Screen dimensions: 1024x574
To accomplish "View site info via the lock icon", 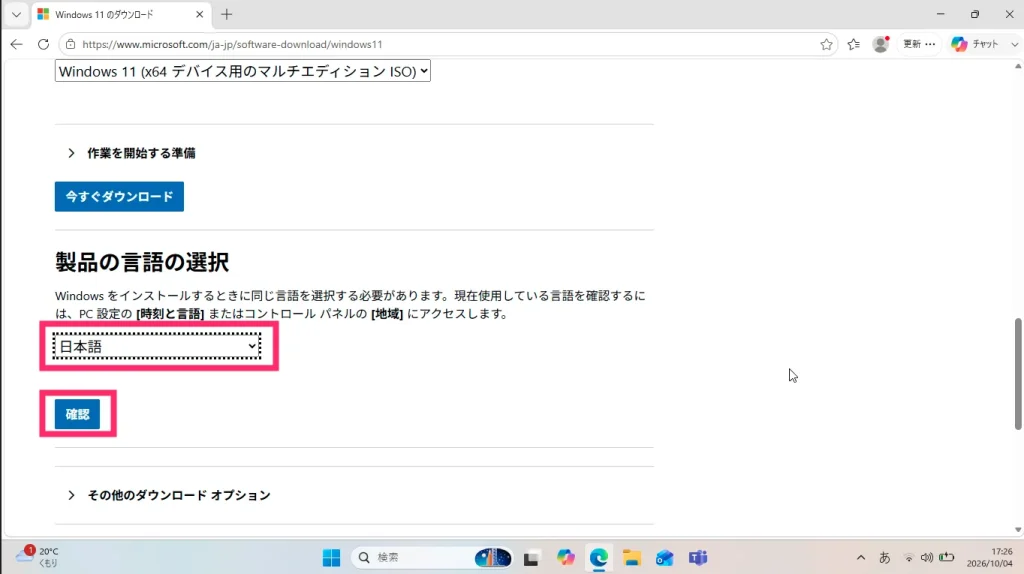I will click(x=71, y=44).
